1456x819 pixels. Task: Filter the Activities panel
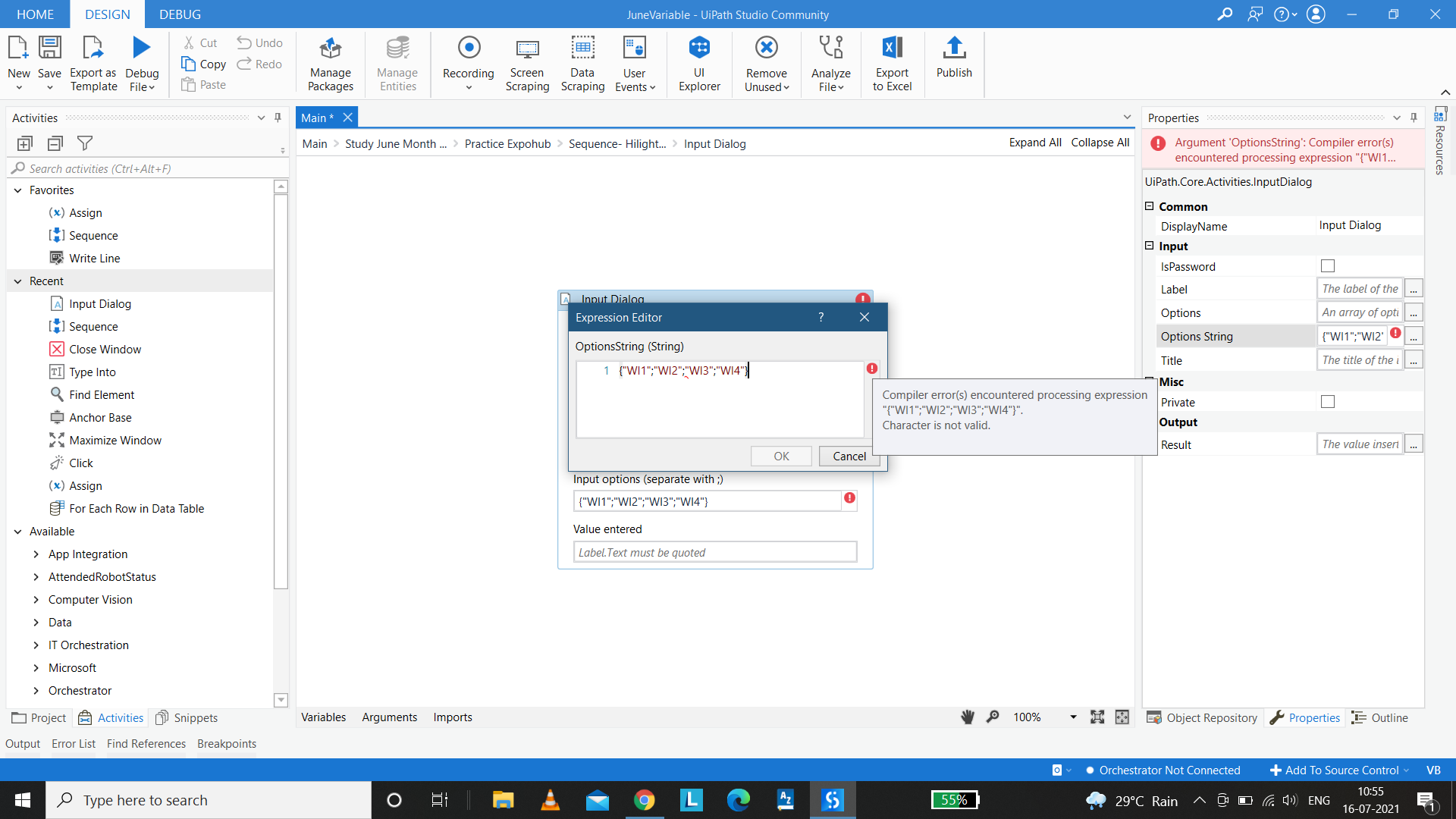click(x=85, y=143)
